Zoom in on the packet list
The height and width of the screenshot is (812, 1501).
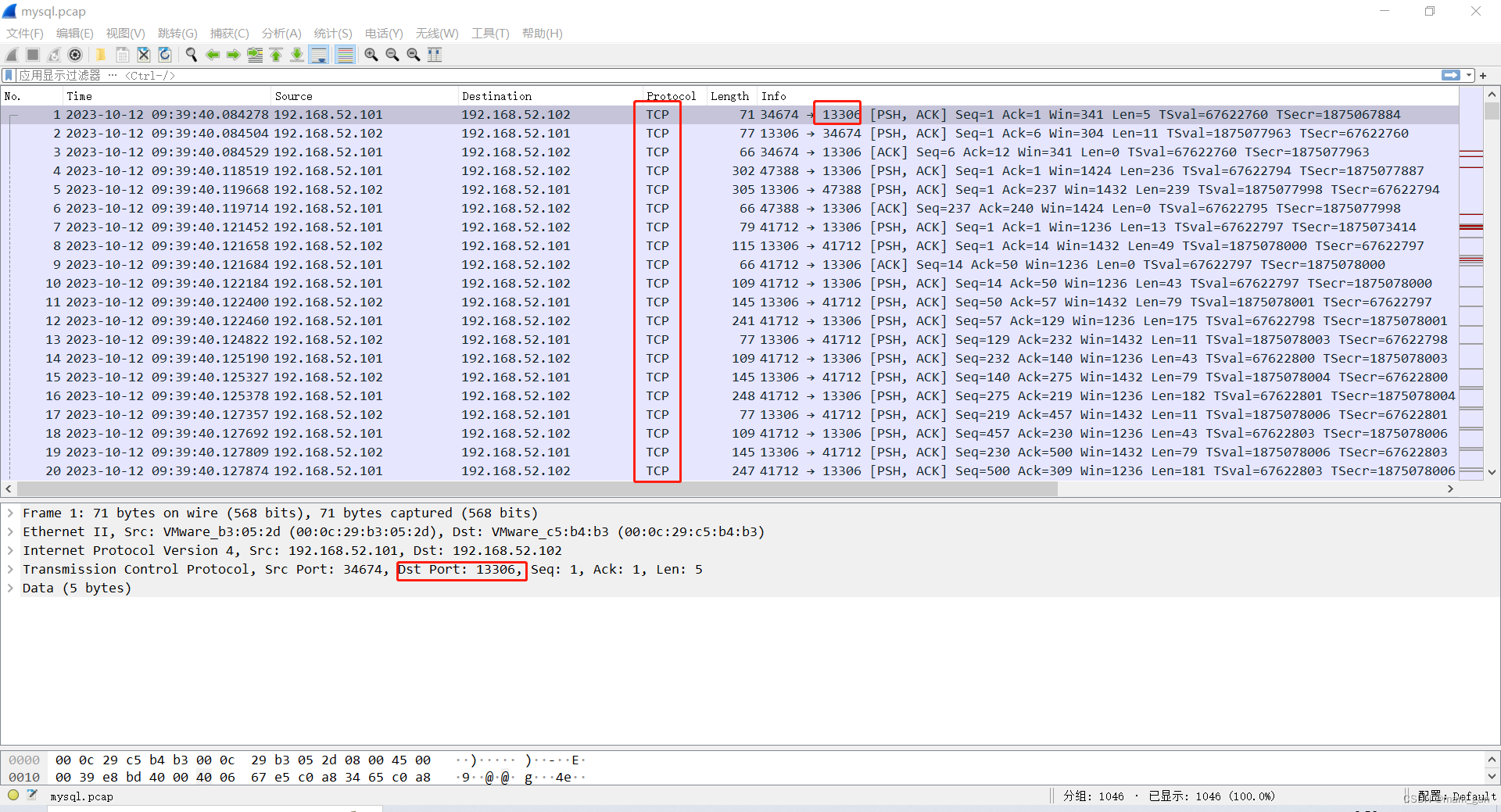[x=371, y=55]
